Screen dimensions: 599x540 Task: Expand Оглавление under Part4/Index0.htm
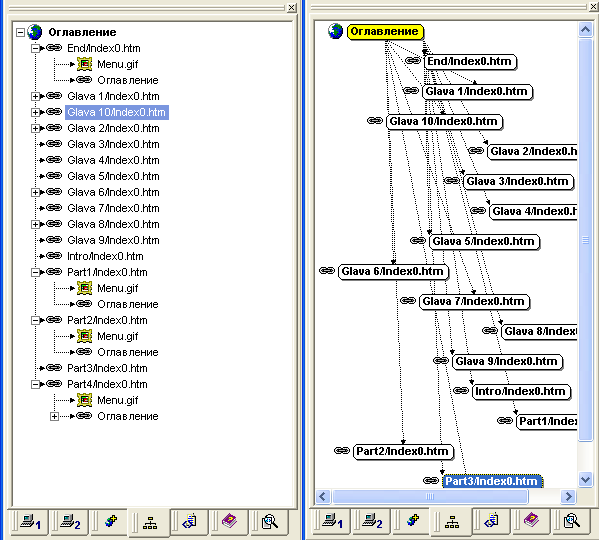pyautogui.click(x=54, y=416)
